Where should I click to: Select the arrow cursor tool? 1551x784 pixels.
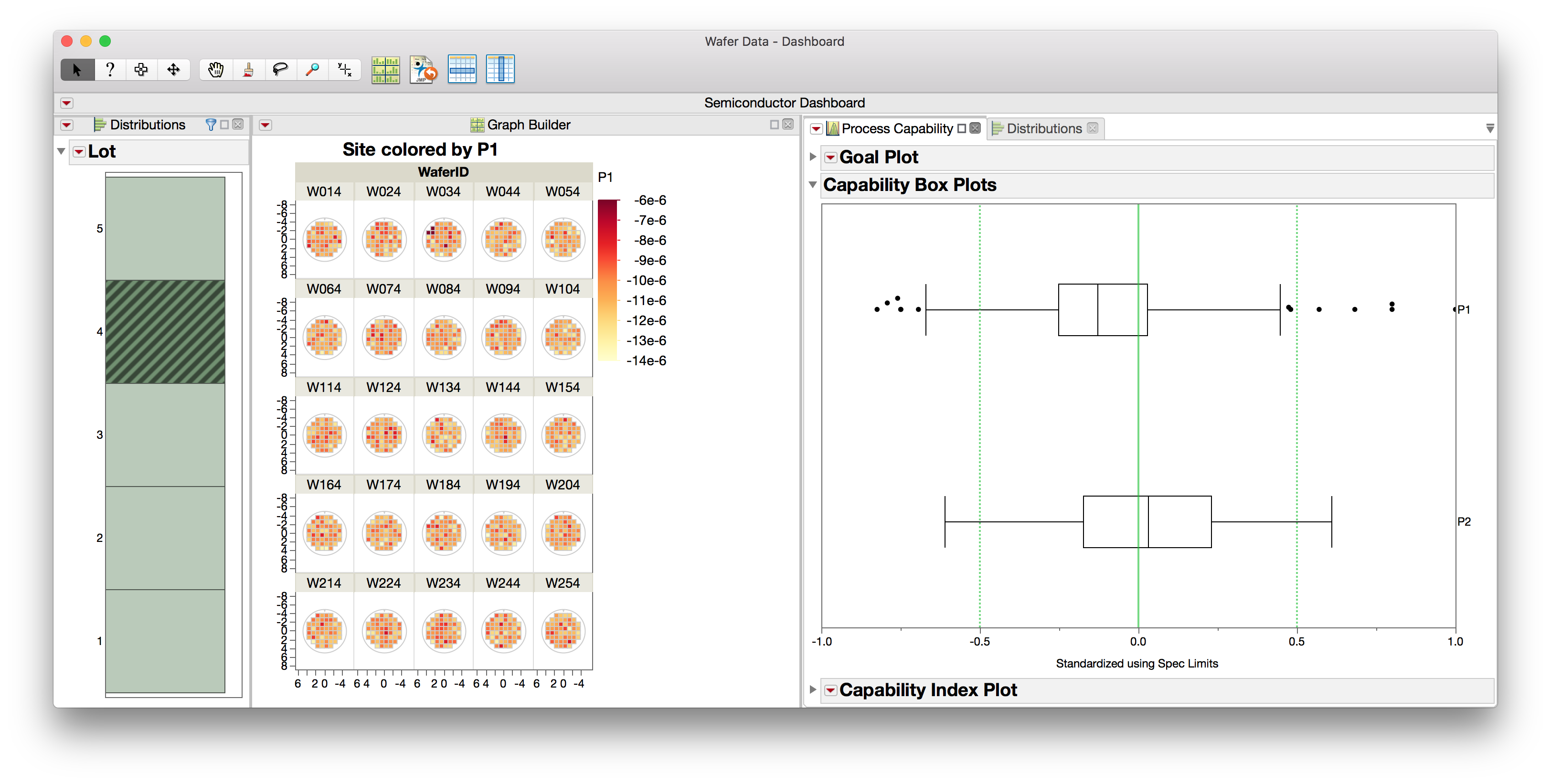77,70
